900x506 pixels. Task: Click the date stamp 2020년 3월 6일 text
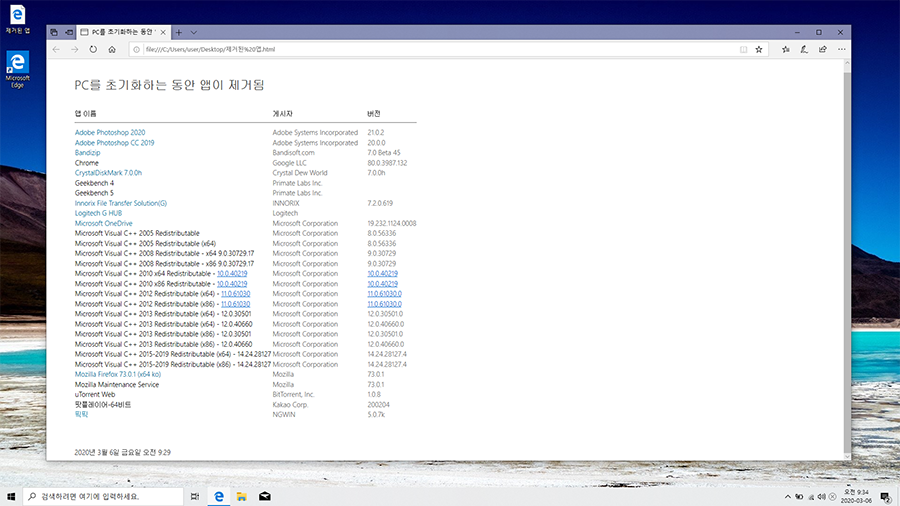[122, 452]
